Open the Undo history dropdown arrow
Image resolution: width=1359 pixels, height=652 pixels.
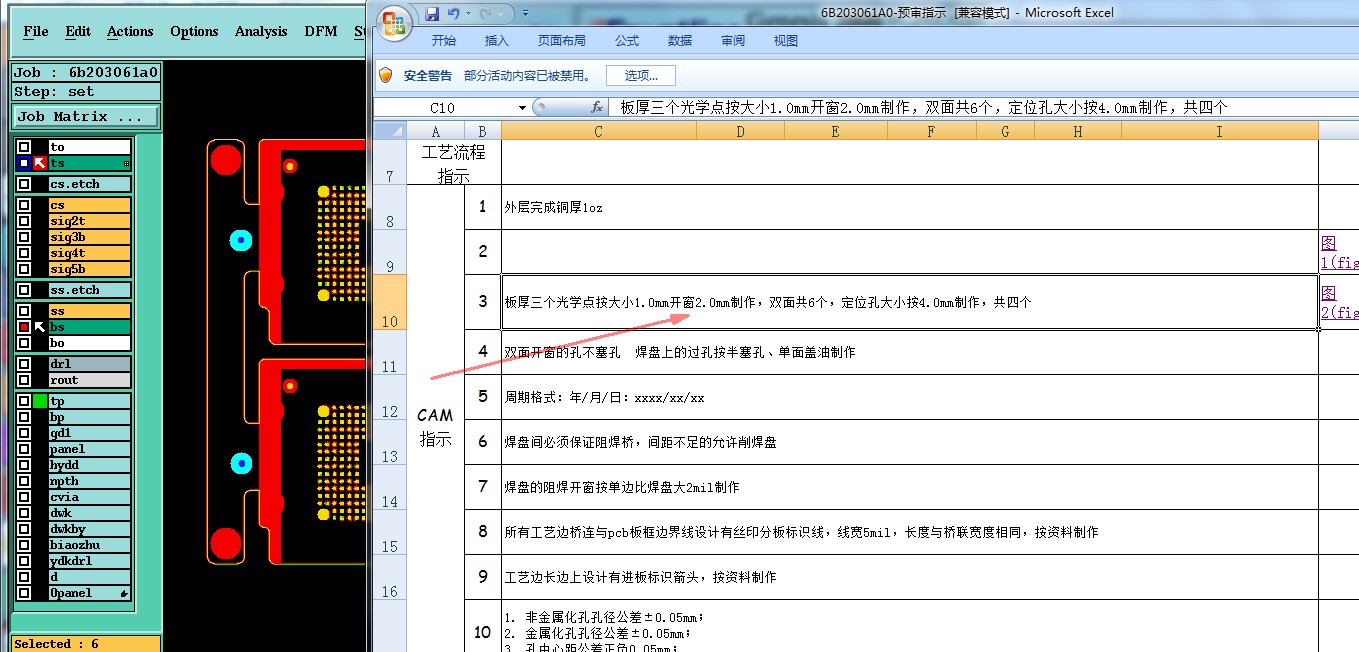click(468, 14)
